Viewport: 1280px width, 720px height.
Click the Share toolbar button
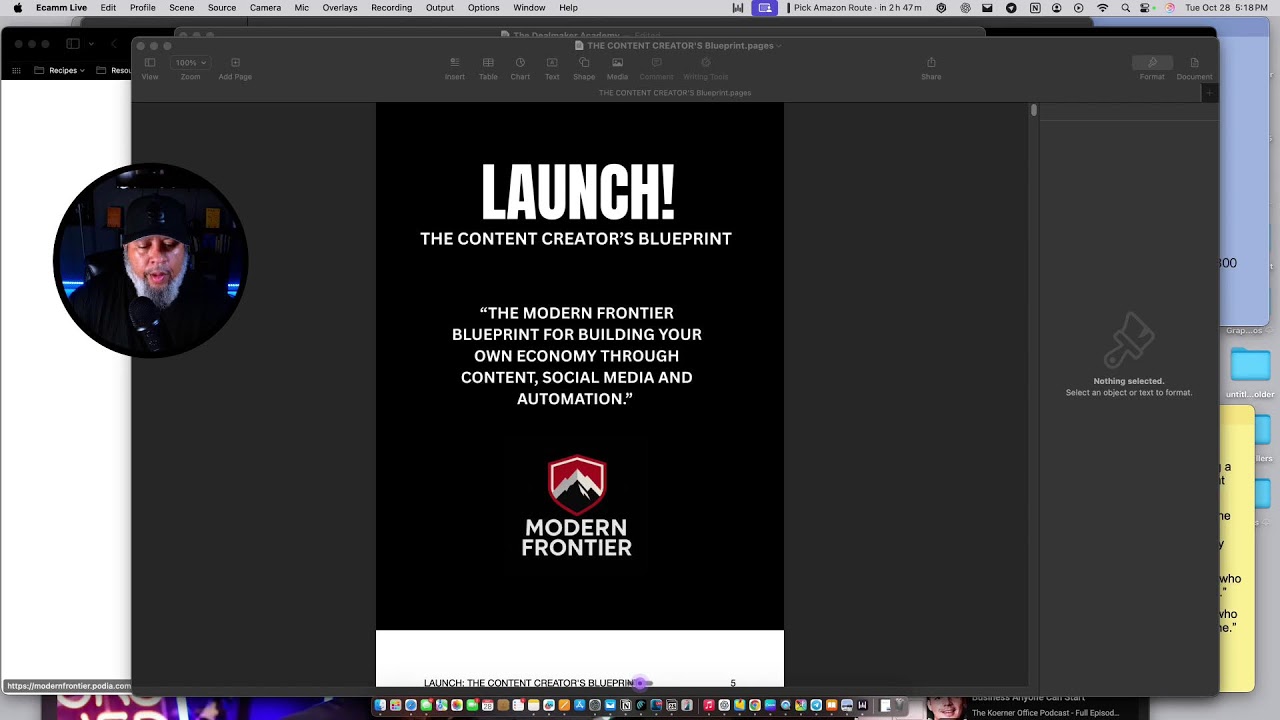point(931,68)
